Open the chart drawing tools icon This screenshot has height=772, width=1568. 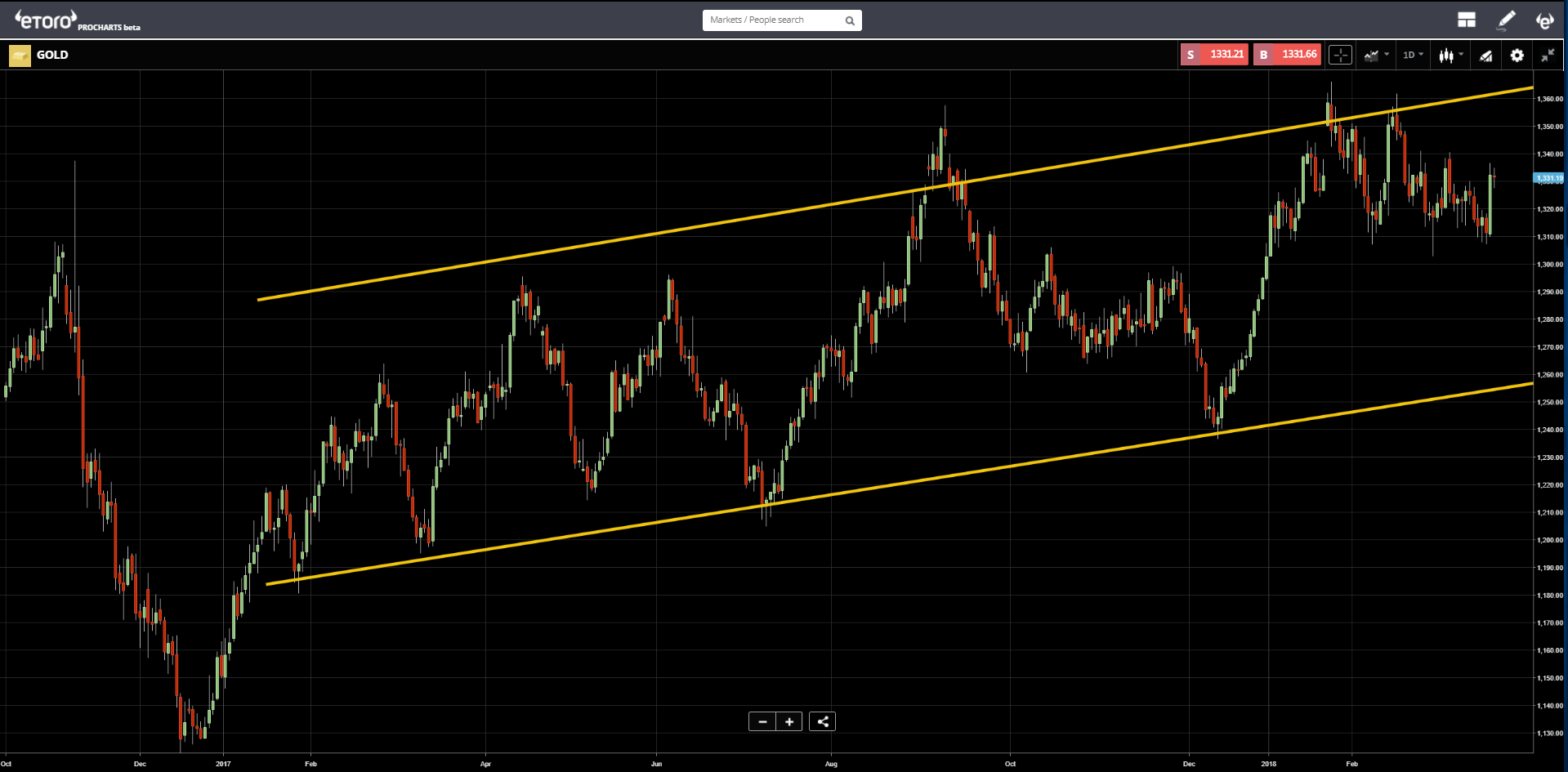coord(1485,56)
